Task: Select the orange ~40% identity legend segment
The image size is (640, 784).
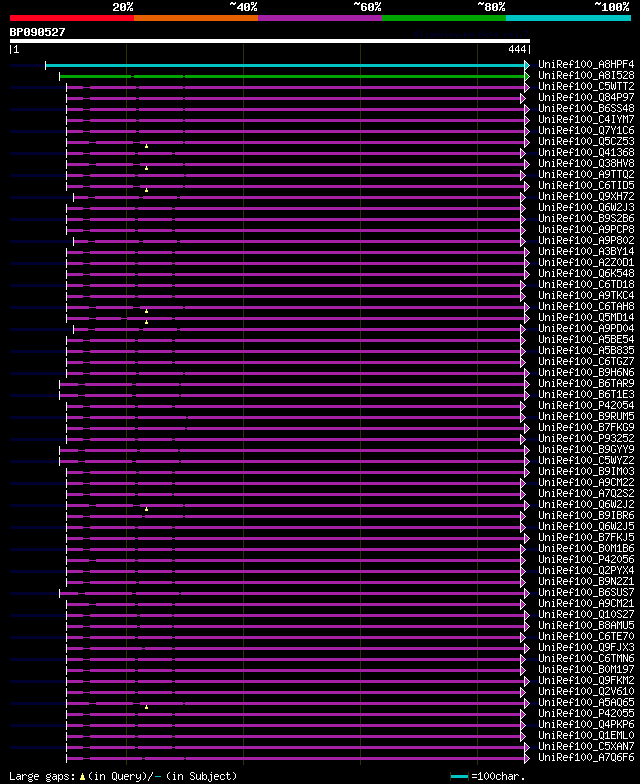Action: pyautogui.click(x=196, y=18)
